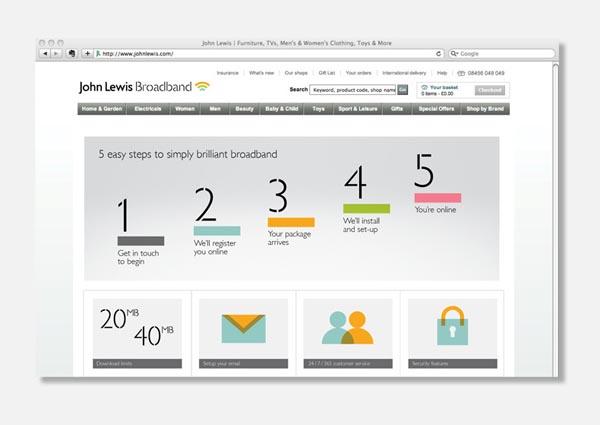The width and height of the screenshot is (600, 425).
Task: Follow the Your orders link
Action: tap(359, 73)
